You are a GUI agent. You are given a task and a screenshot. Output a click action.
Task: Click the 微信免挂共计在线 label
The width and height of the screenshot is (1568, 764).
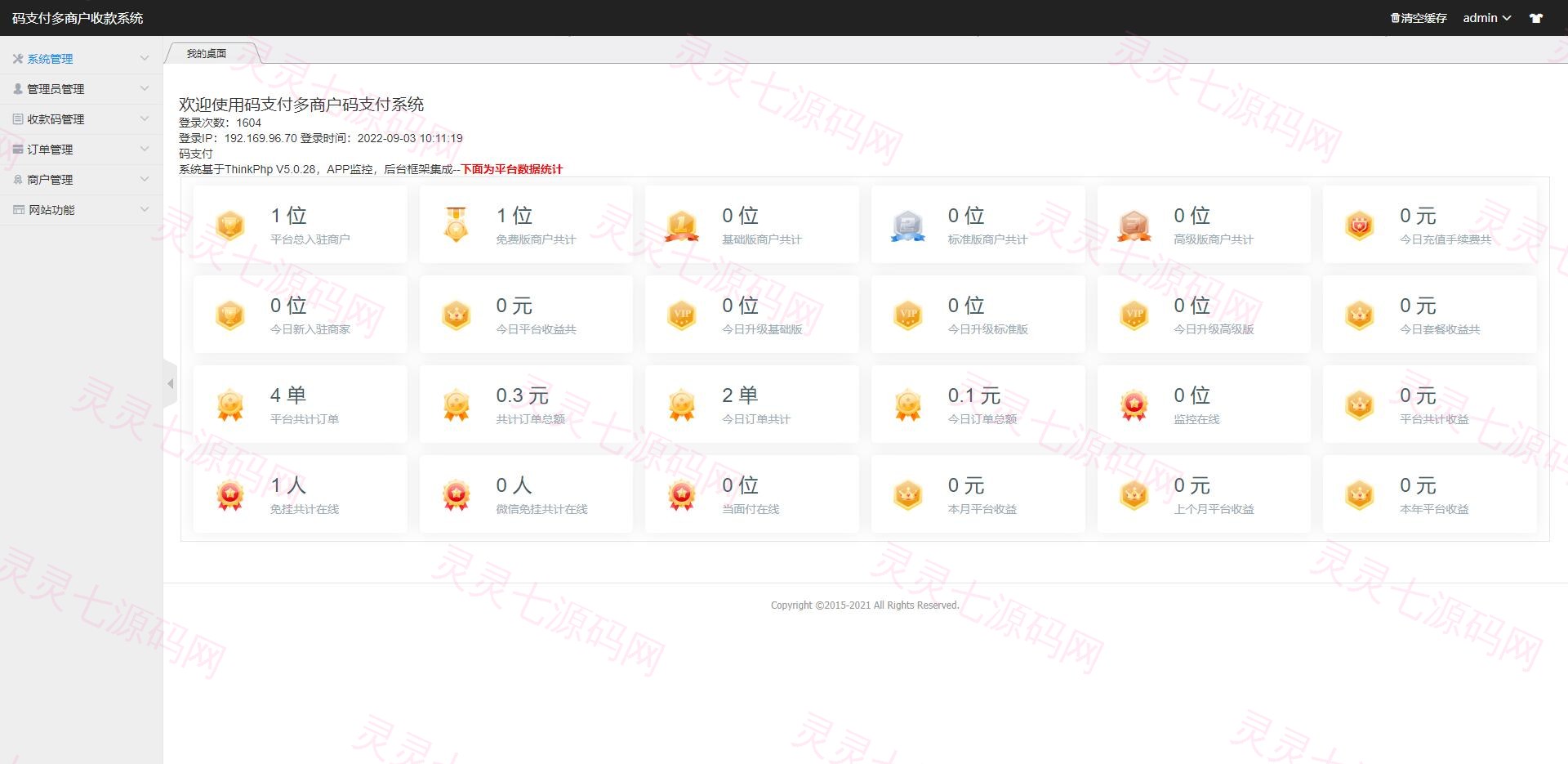[x=541, y=509]
